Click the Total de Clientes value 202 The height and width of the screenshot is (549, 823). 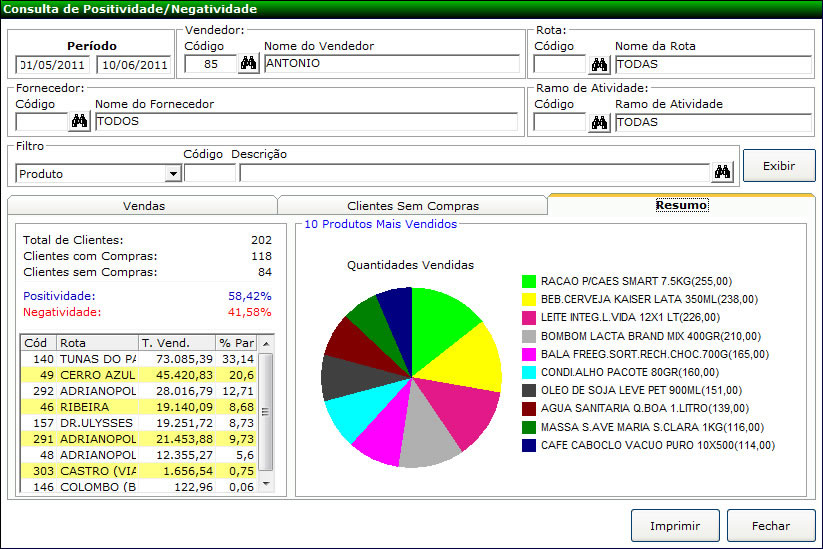point(261,240)
